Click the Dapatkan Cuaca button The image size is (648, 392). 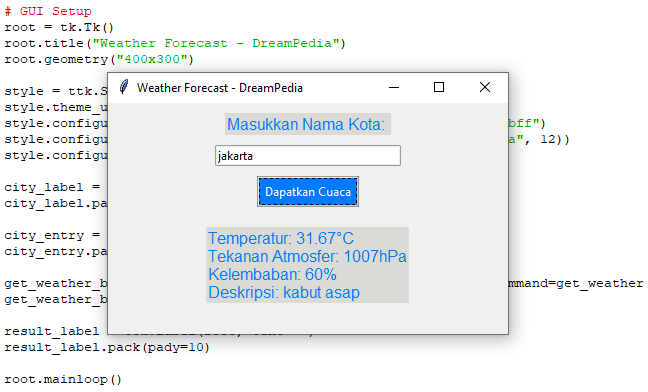[x=308, y=192]
